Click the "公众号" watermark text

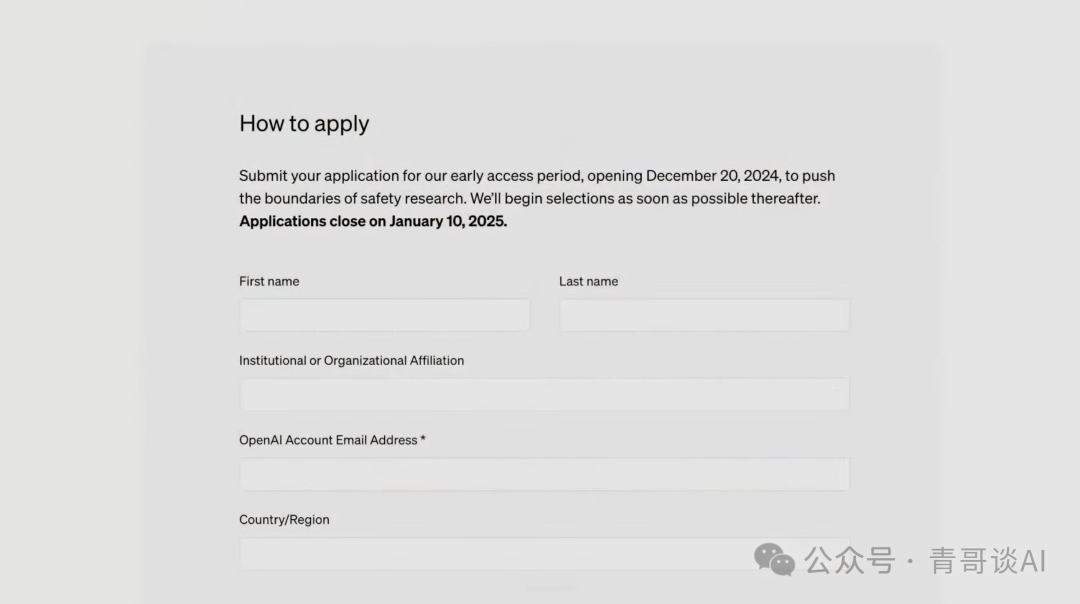[849, 560]
